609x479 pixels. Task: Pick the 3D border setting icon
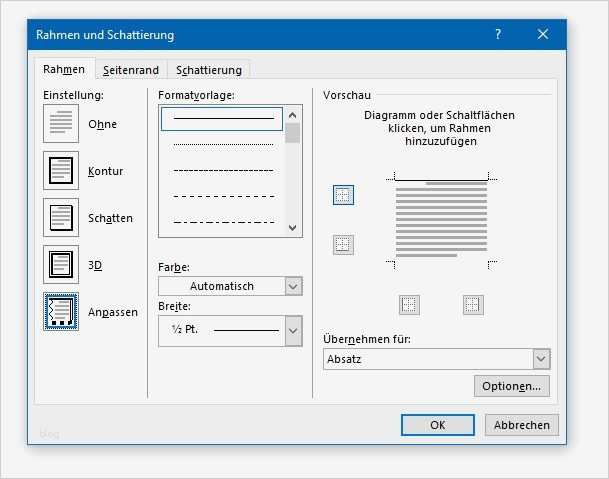pyautogui.click(x=61, y=265)
